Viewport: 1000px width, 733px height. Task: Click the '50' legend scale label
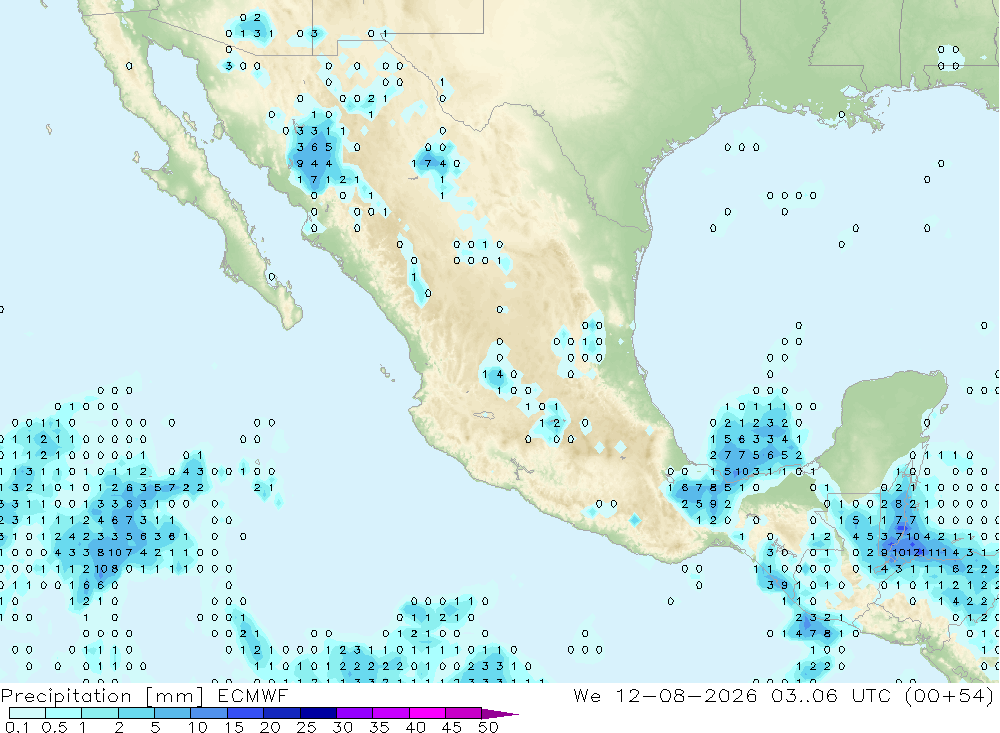[489, 727]
